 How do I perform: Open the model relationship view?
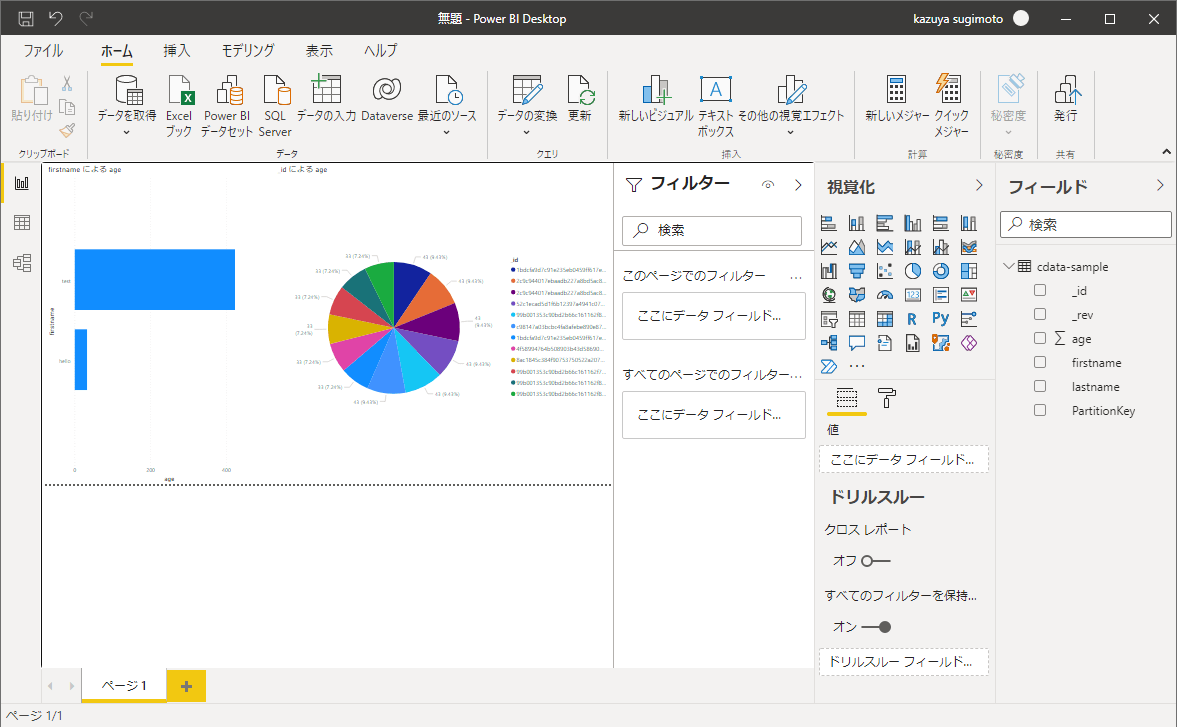point(21,263)
